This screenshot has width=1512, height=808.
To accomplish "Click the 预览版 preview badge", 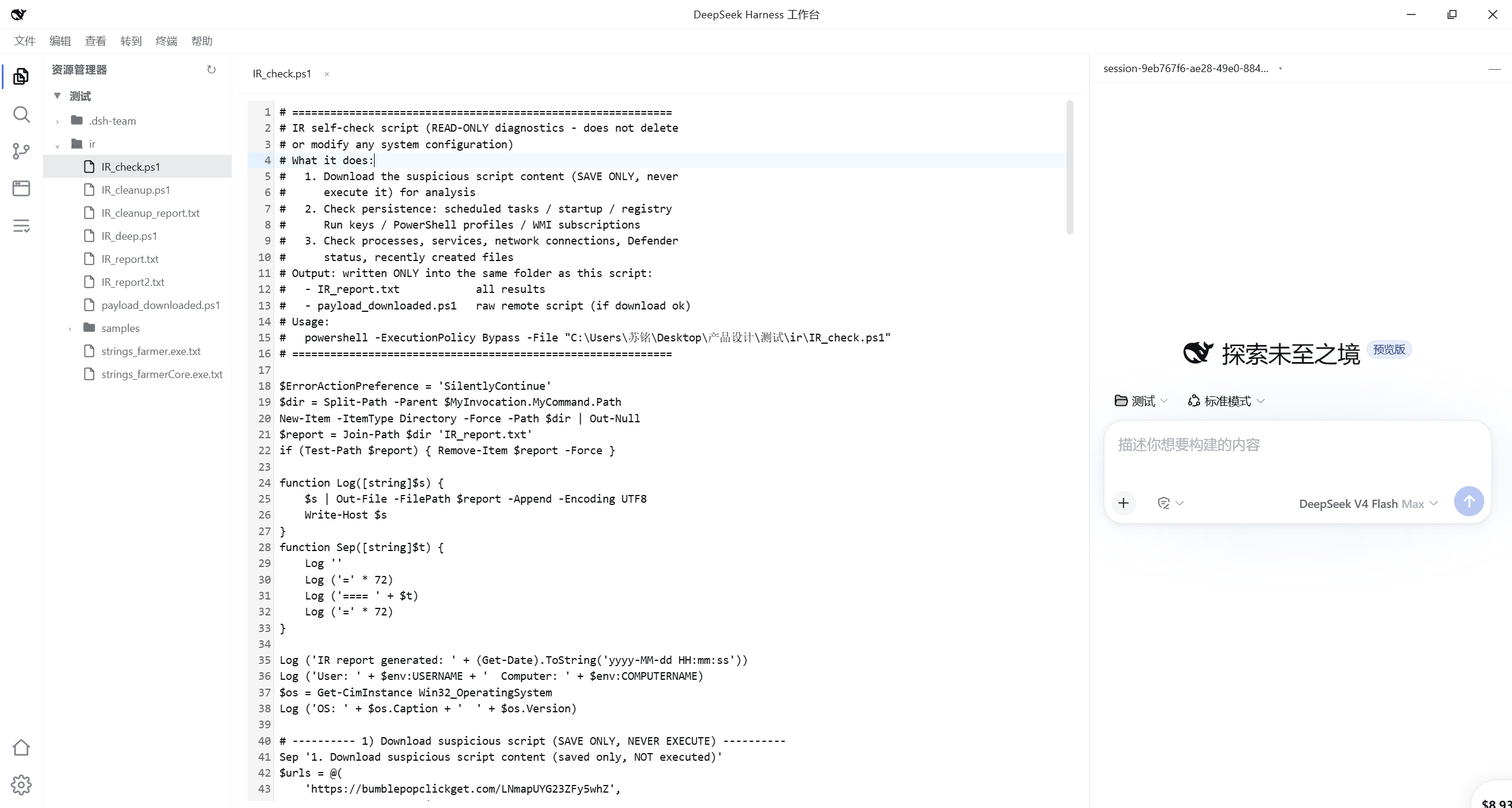I will pyautogui.click(x=1389, y=350).
